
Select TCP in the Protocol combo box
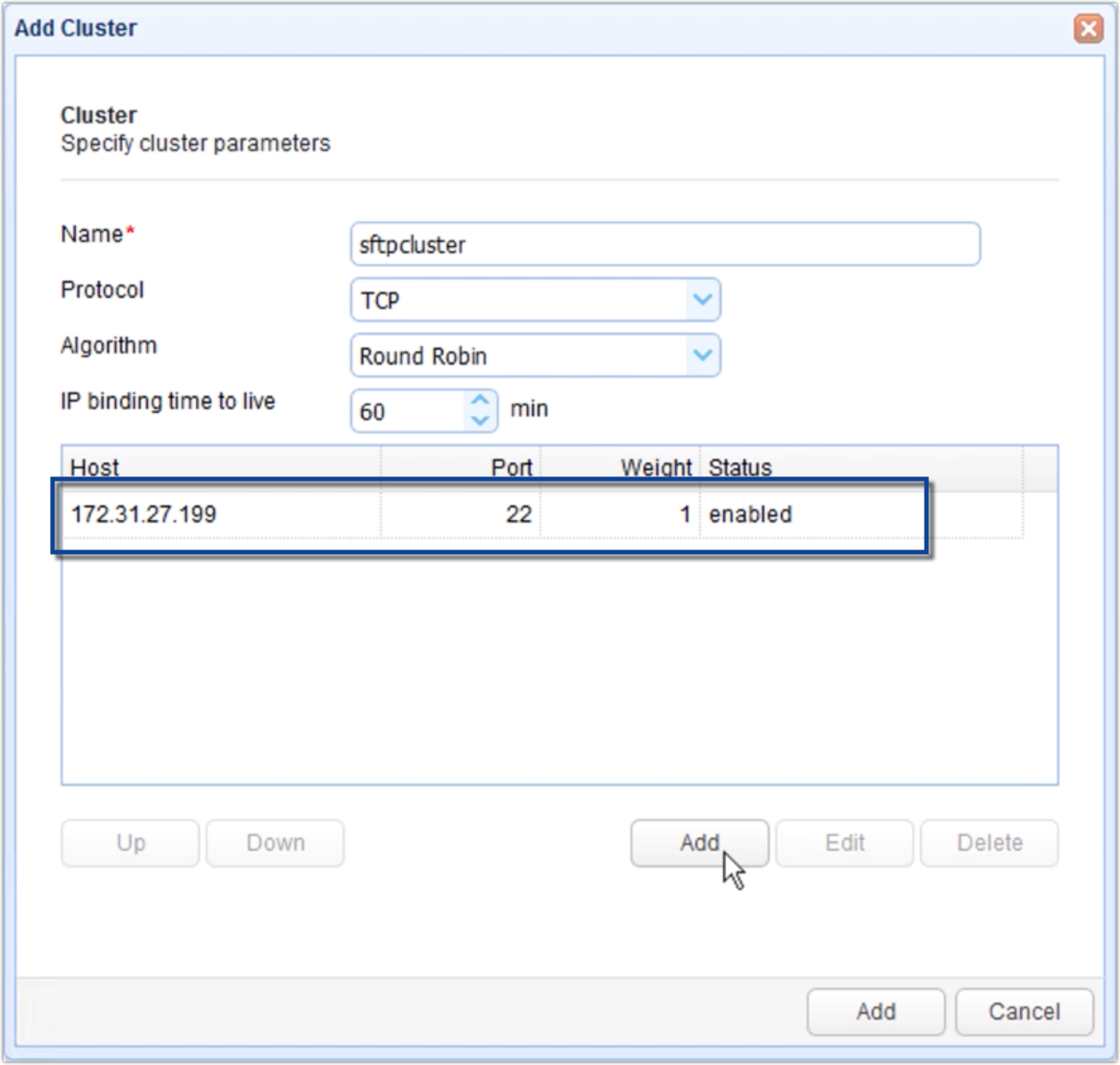tap(535, 299)
